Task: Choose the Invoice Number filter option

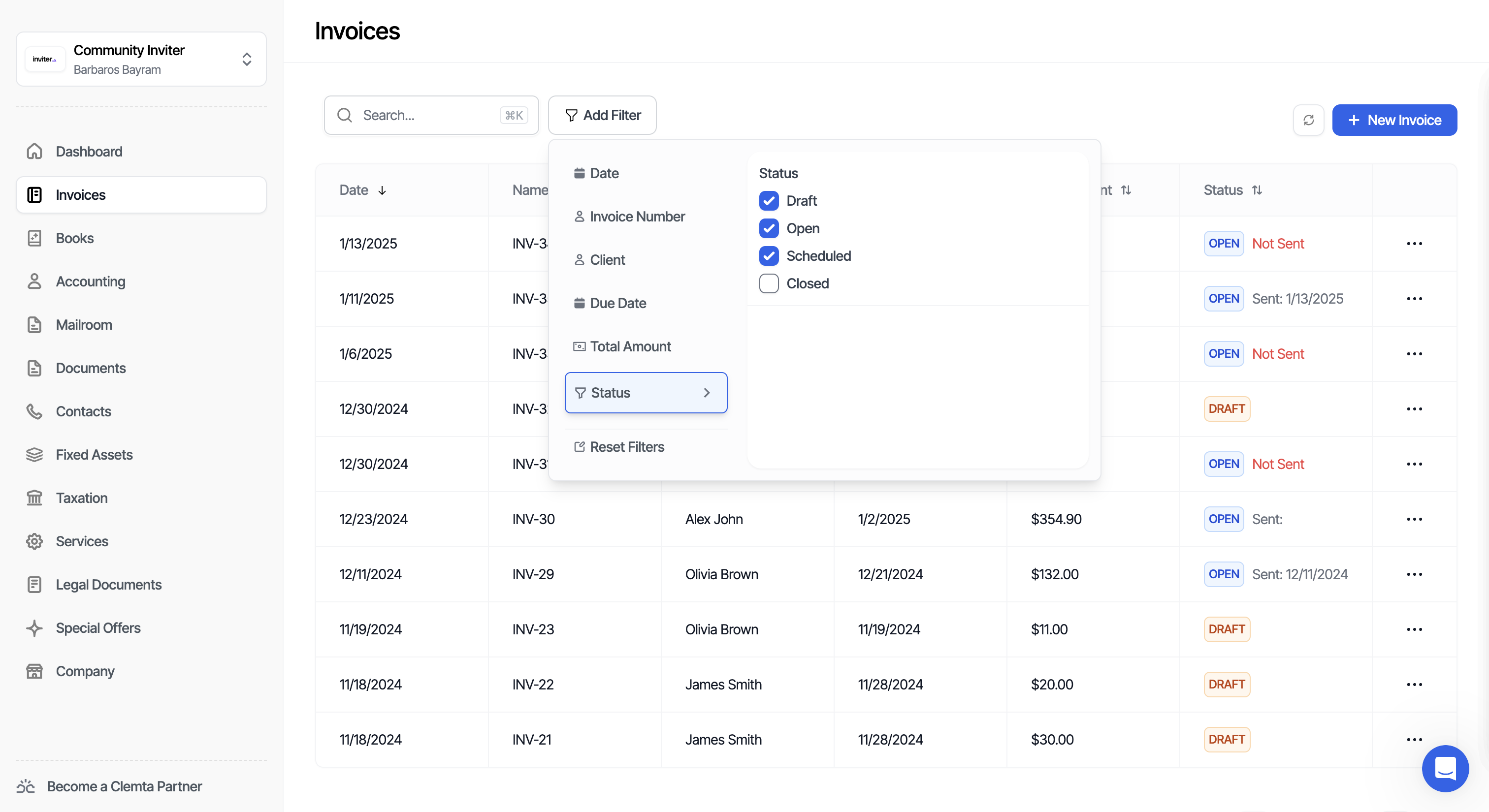Action: [646, 217]
